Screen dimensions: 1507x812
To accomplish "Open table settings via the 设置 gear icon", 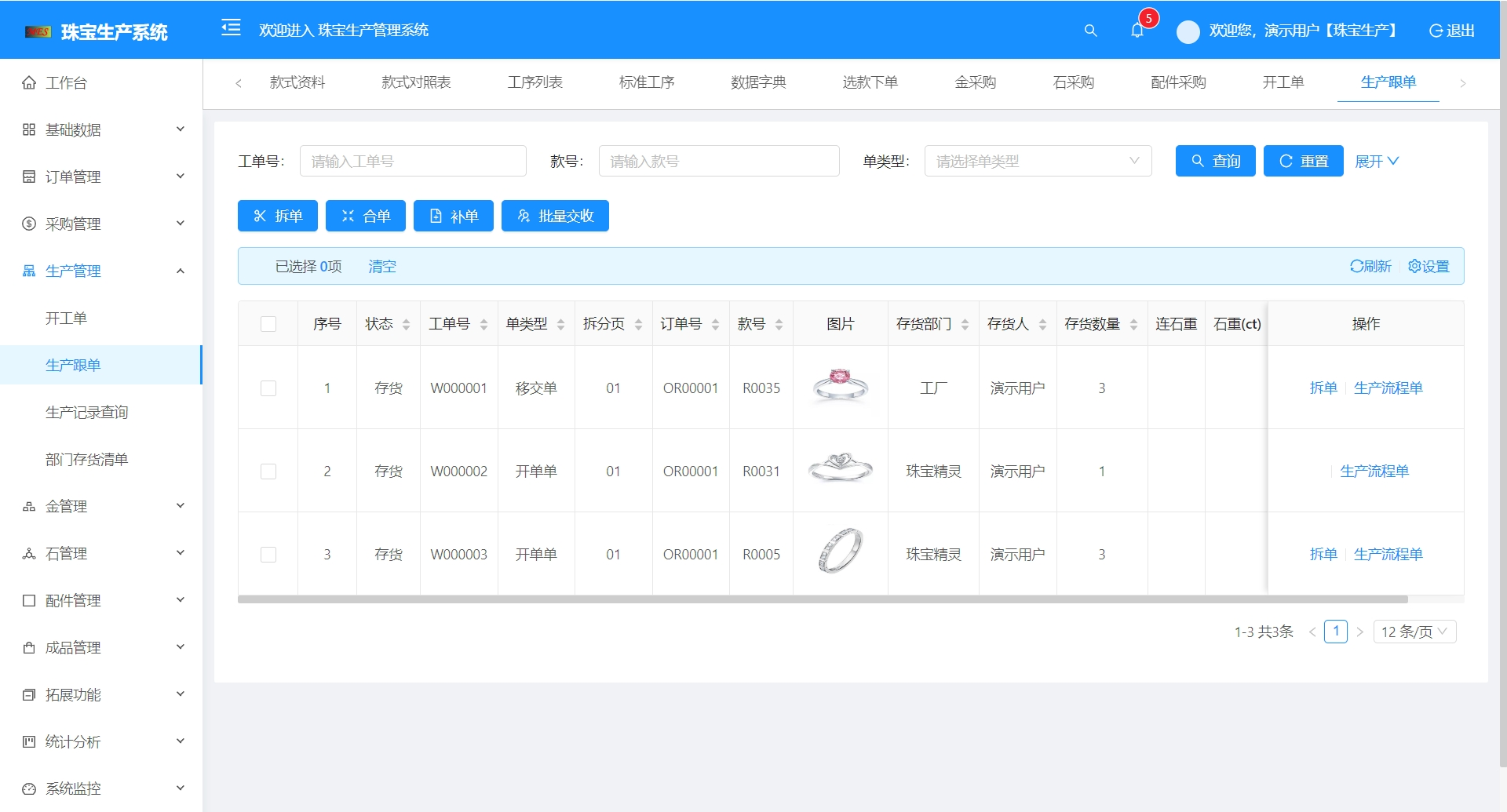I will click(x=1429, y=266).
